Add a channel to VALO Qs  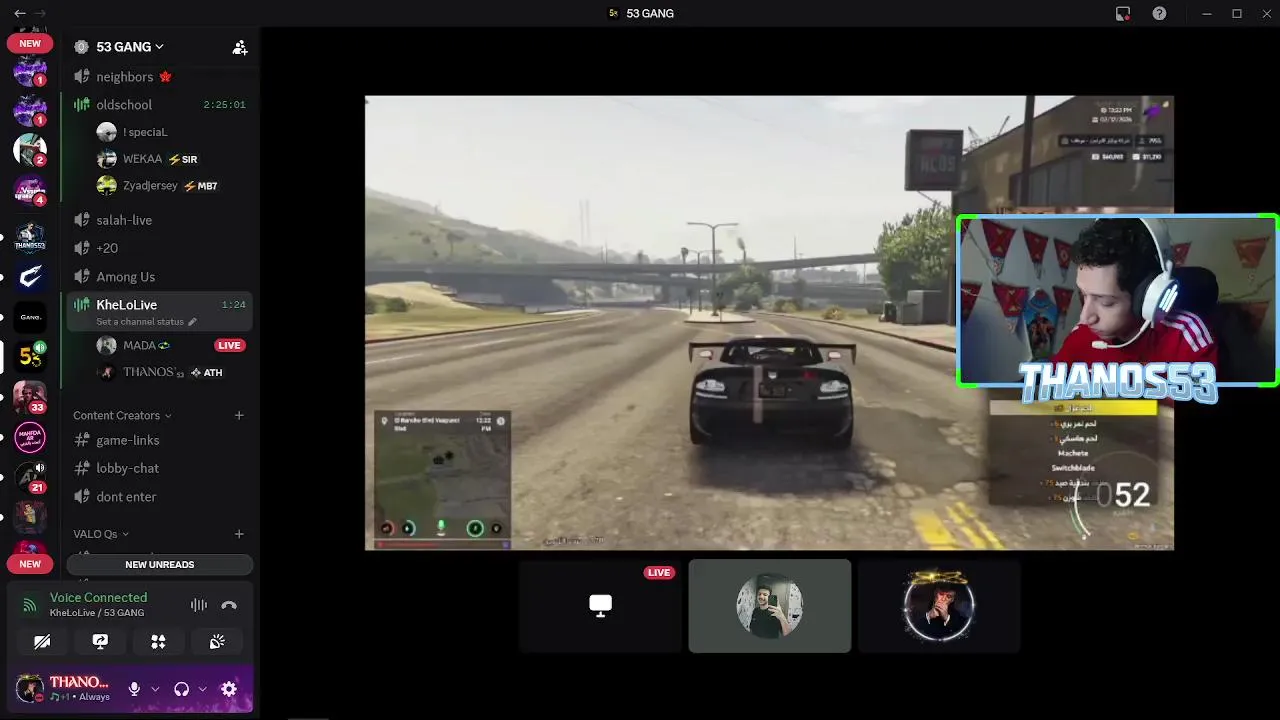tap(239, 534)
